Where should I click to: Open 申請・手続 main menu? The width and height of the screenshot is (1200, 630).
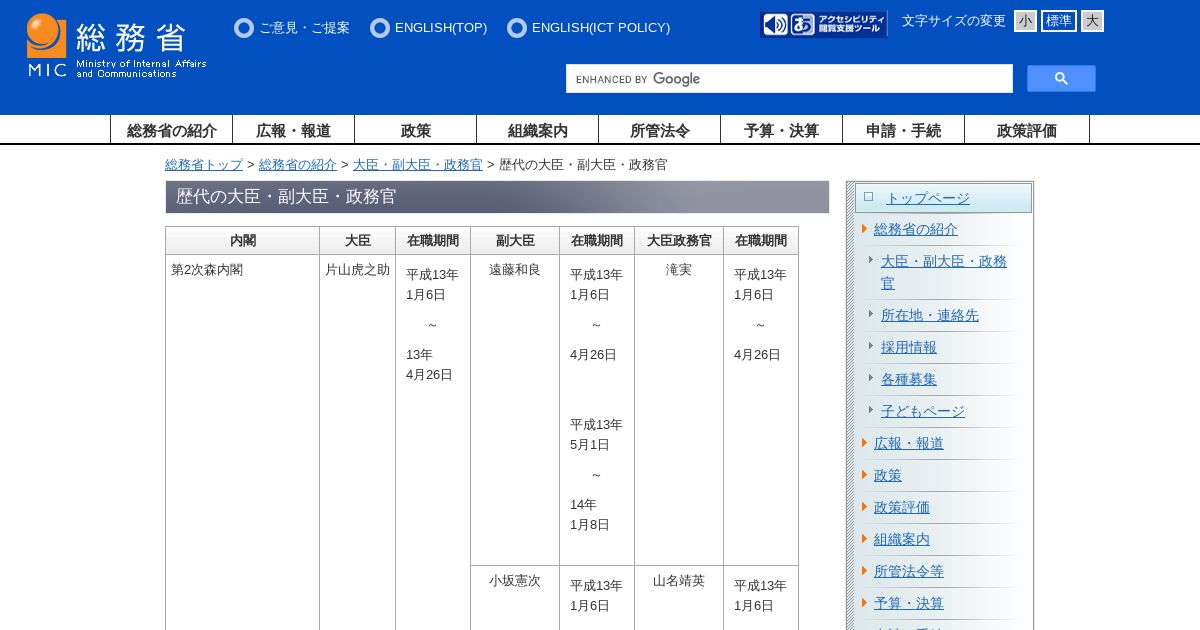click(x=904, y=130)
